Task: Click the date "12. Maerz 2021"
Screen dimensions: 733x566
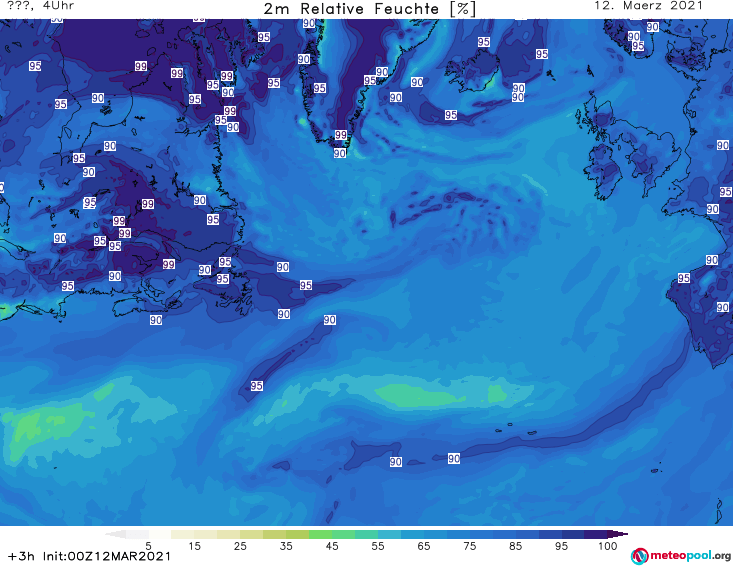Action: click(649, 6)
